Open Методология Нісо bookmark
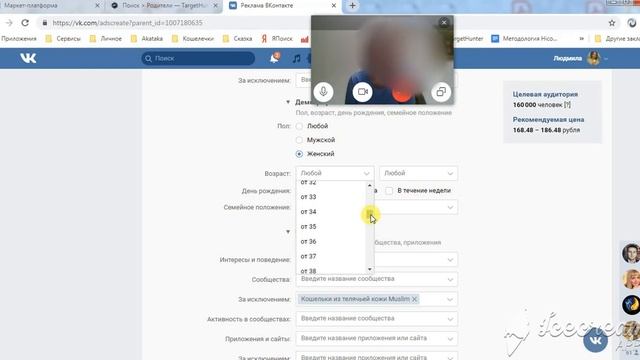The height and width of the screenshot is (360, 640). [x=524, y=39]
